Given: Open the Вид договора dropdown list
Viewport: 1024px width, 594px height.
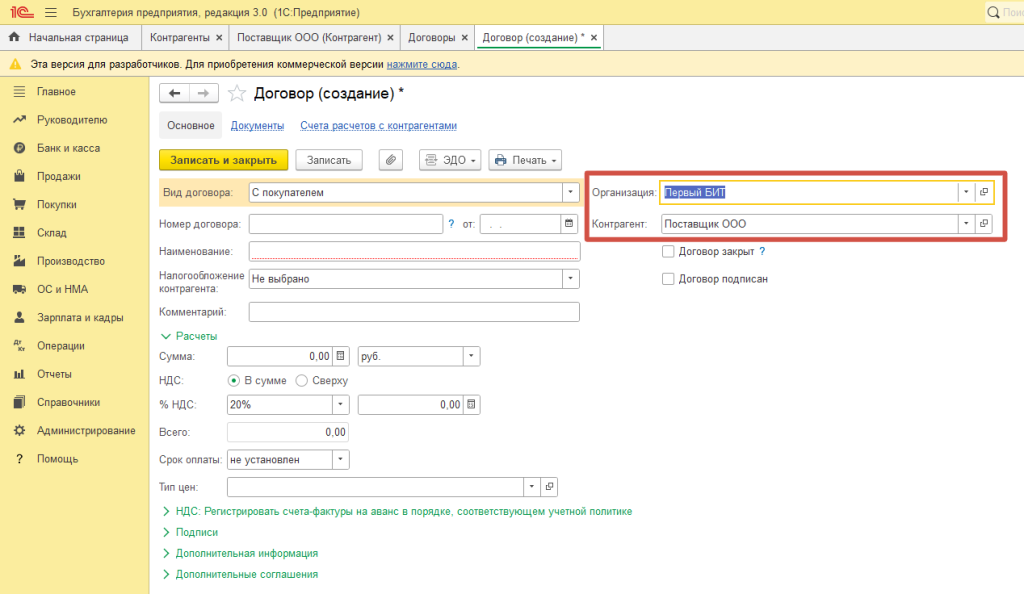Looking at the screenshot, I should [570, 192].
